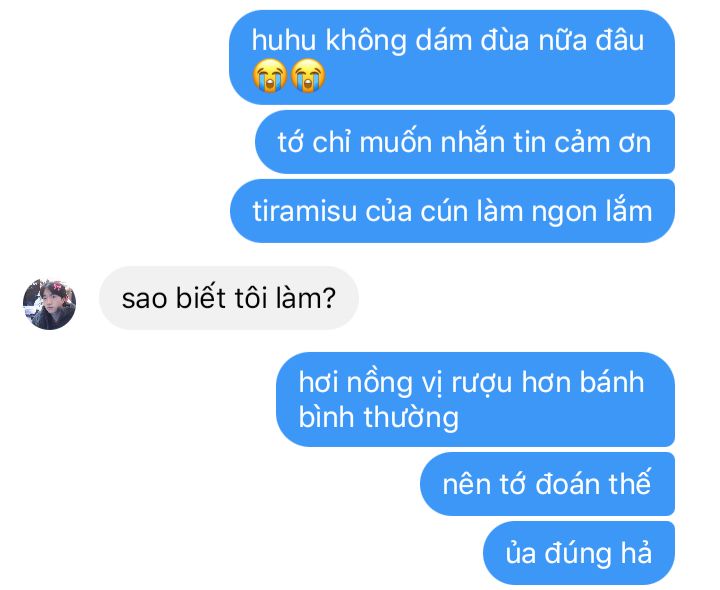Click the 'tiramisu của cún làm ngon lắm' message

(452, 211)
